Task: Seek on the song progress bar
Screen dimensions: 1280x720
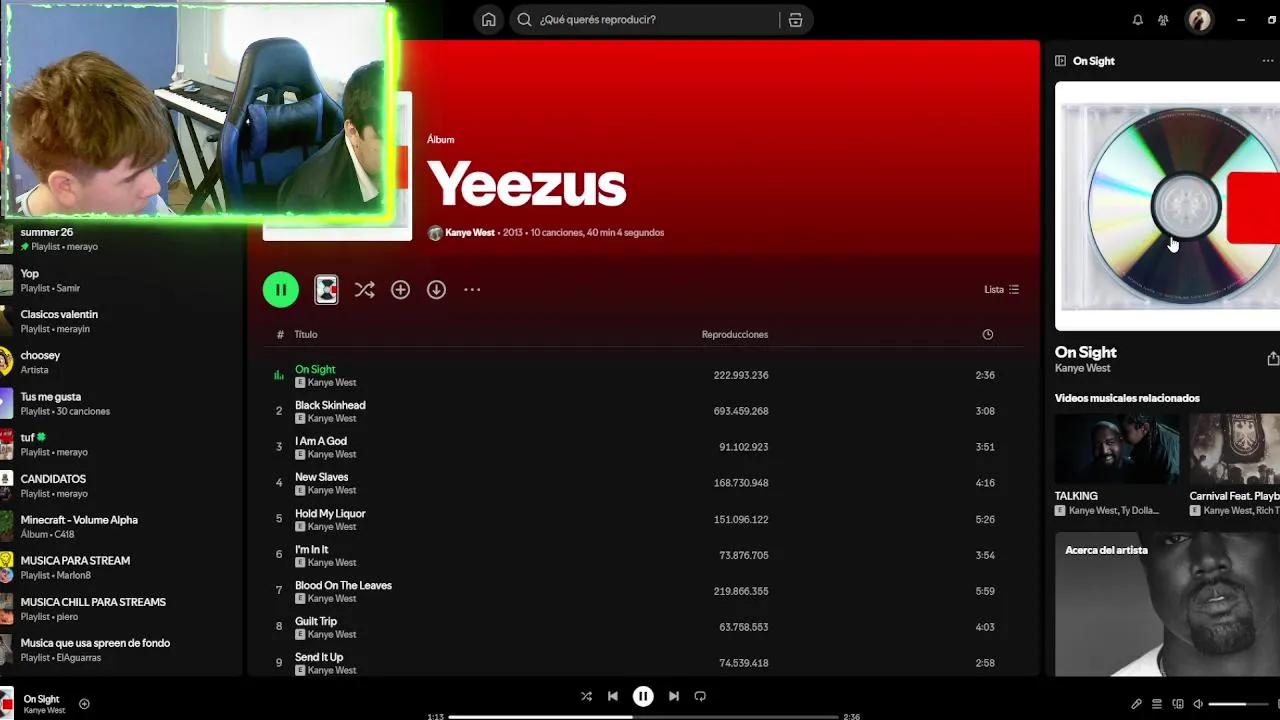Action: 643,717
